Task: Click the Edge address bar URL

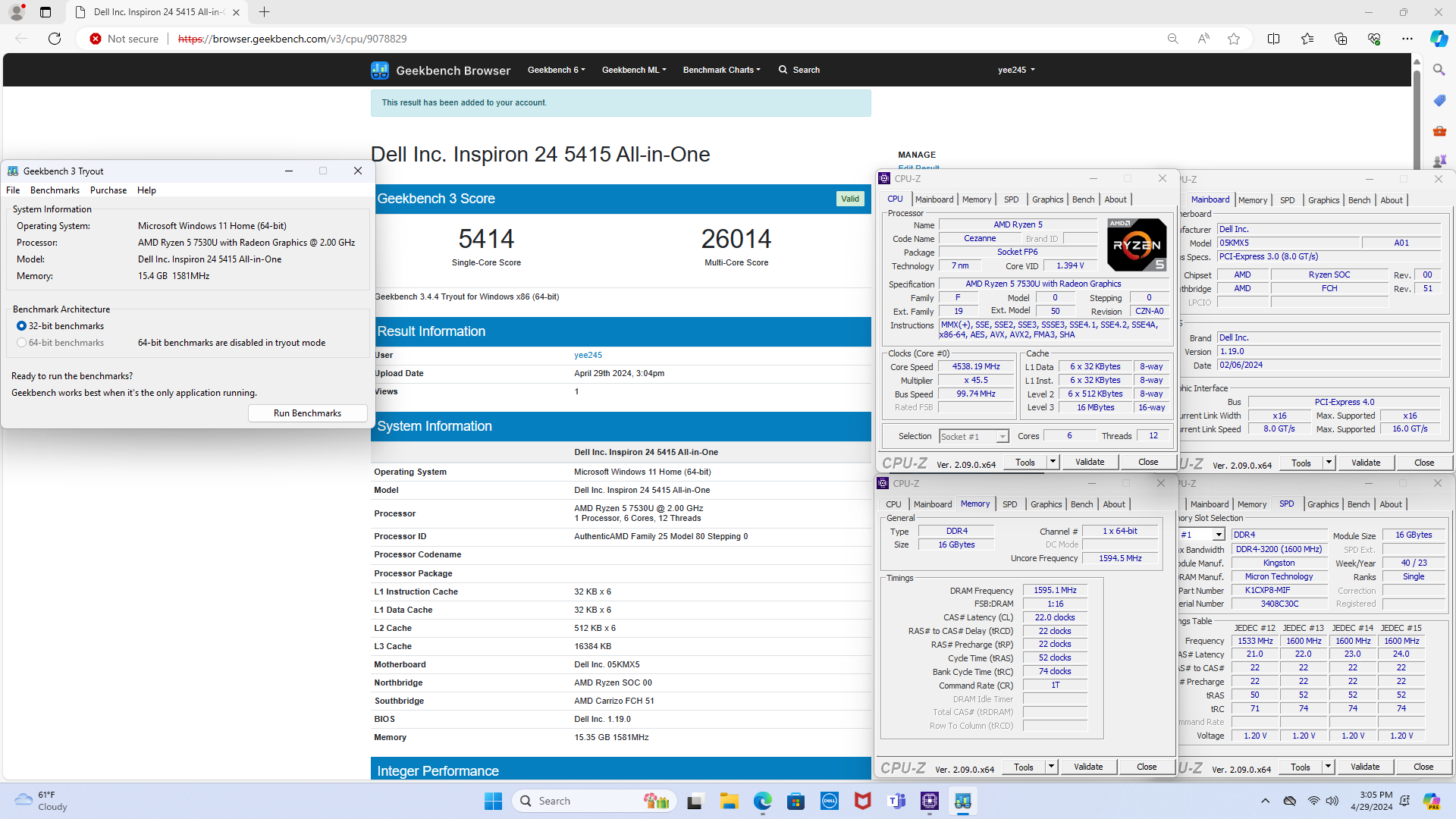Action: click(292, 39)
